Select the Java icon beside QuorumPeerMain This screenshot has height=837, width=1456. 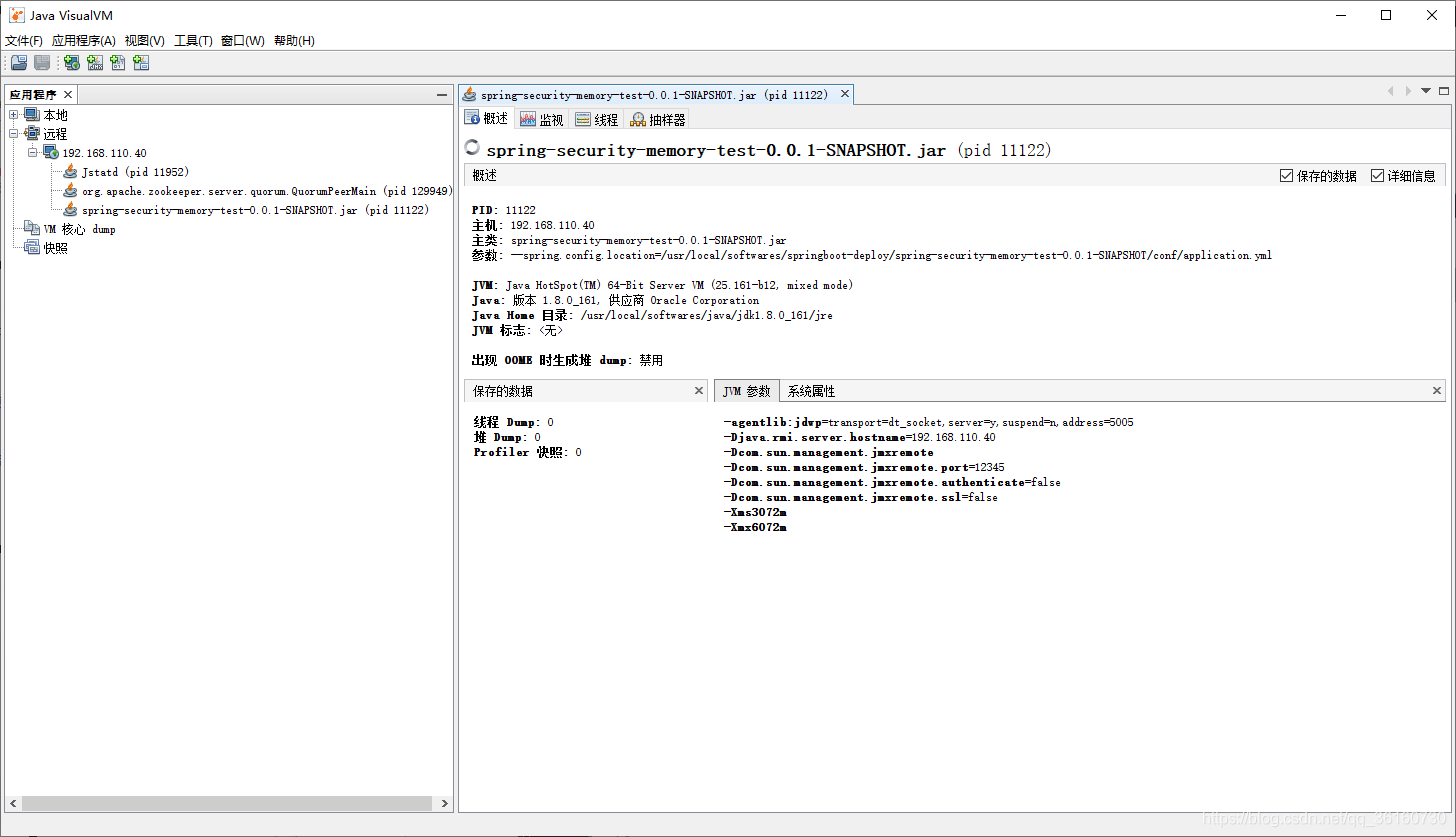[70, 191]
